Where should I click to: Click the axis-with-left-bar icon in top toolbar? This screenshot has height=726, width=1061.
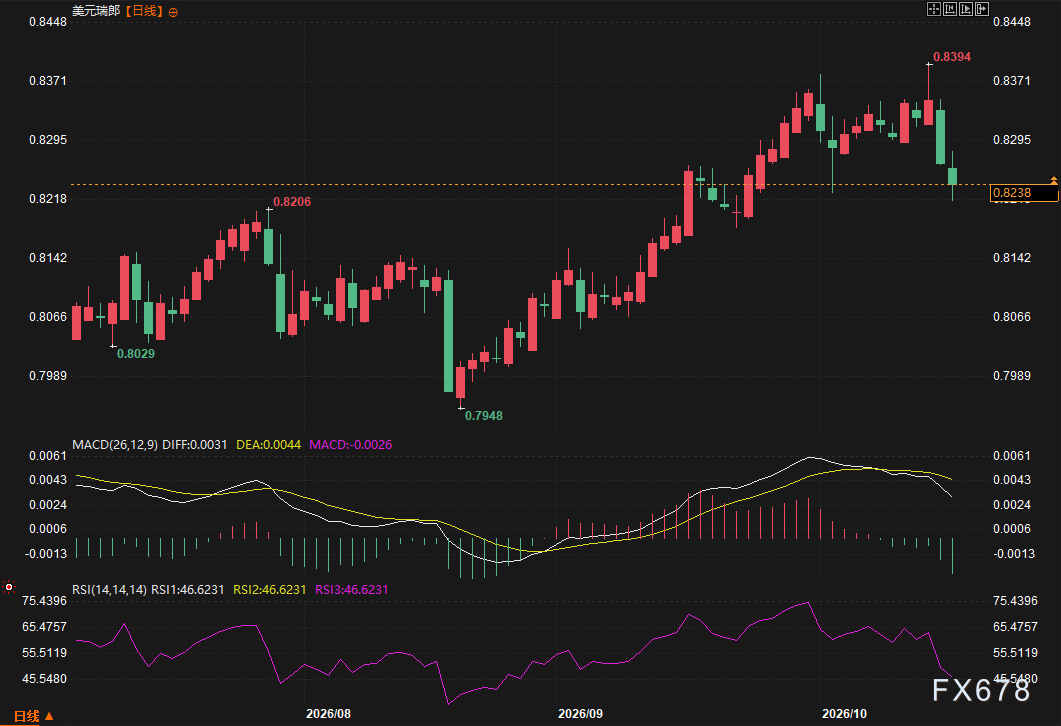coord(950,9)
